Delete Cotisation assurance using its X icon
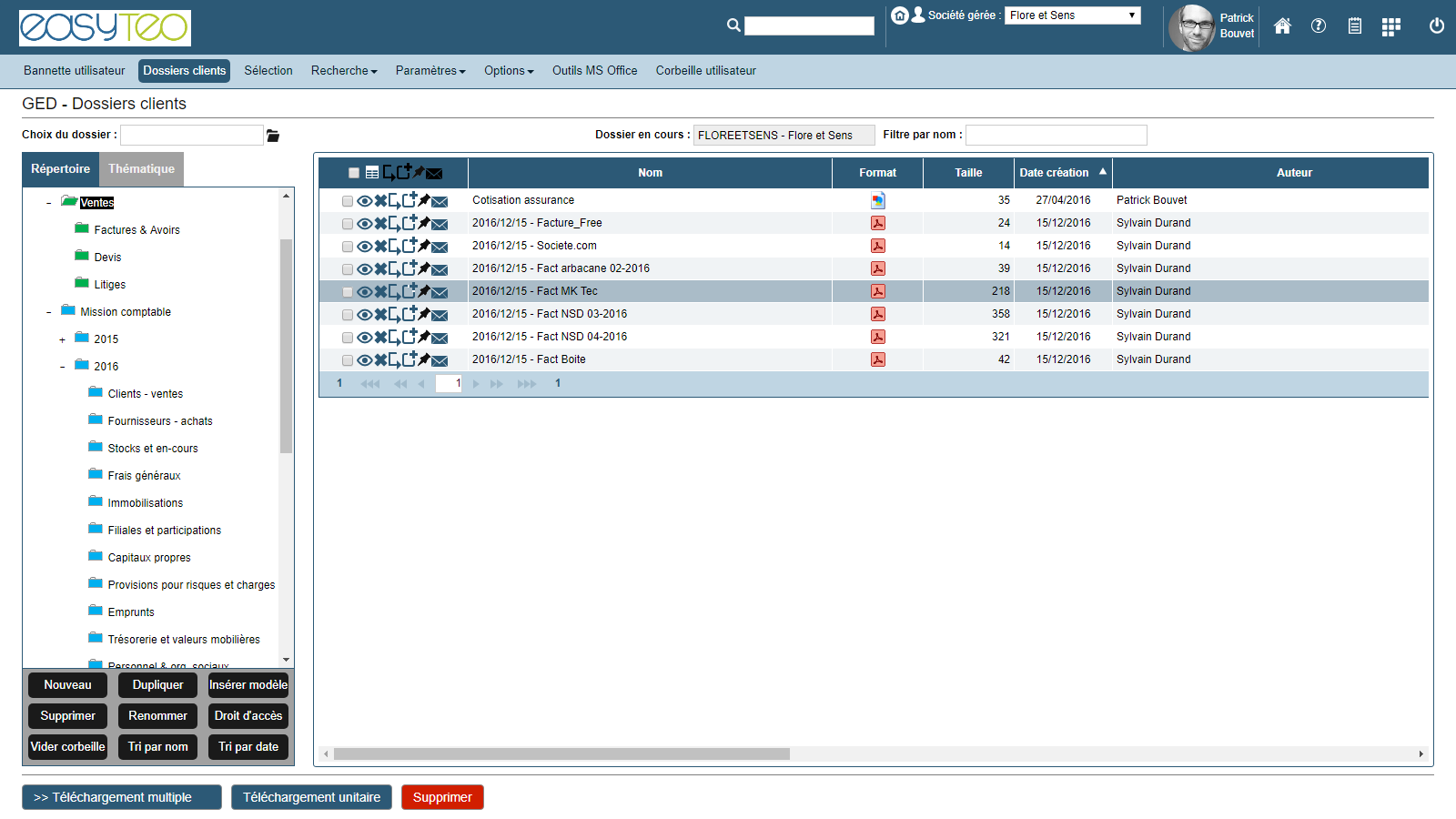 [380, 201]
